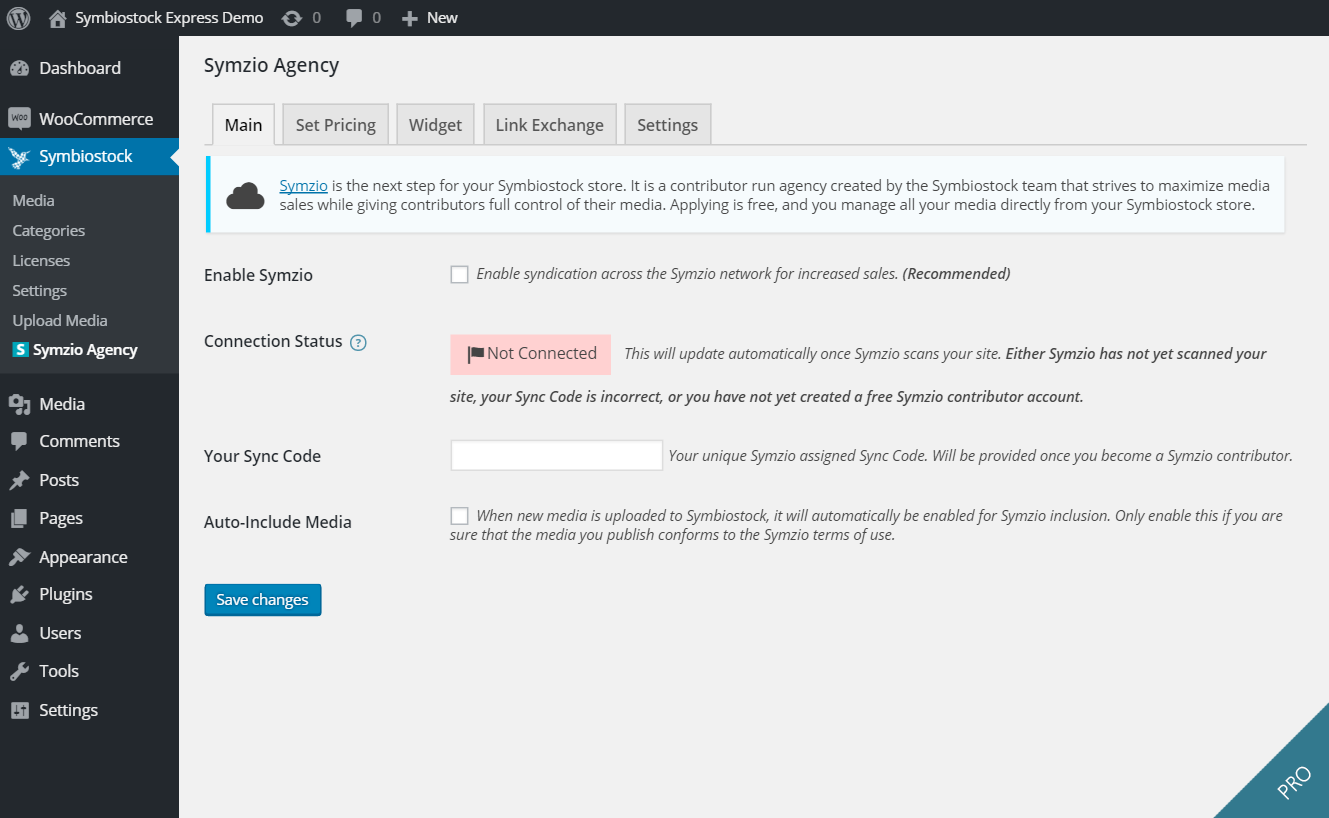Open the updates icon in the admin bar
1329x818 pixels.
tap(292, 18)
